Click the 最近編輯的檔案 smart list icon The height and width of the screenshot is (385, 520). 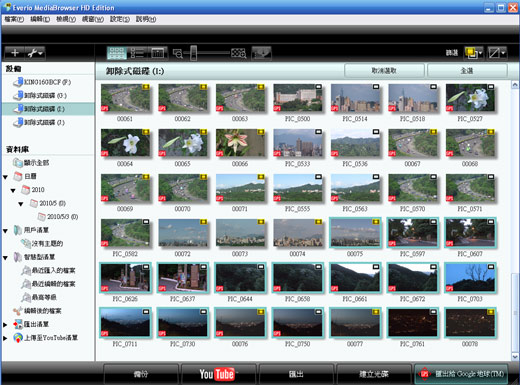pos(26,284)
